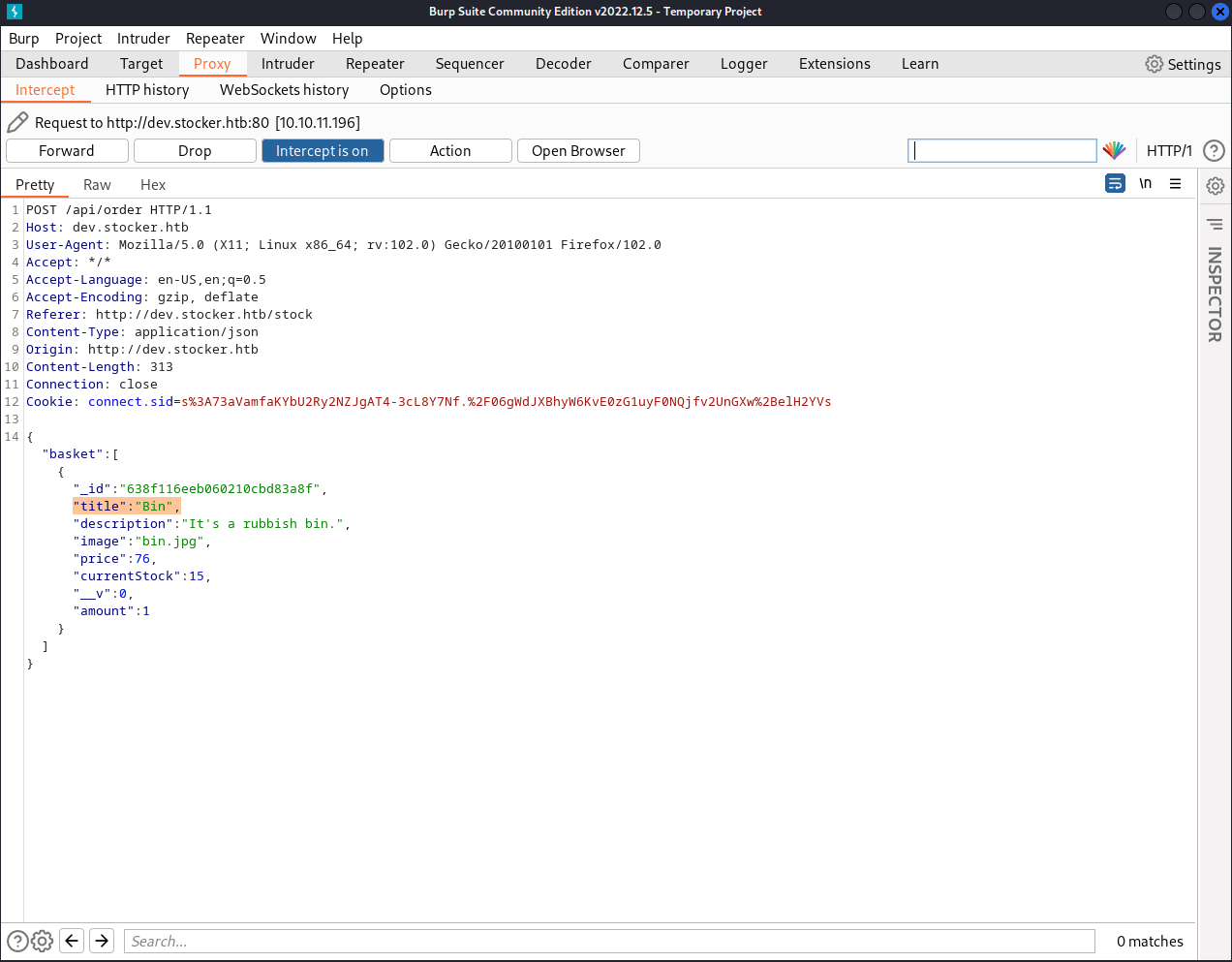Toggle the Intercept is on button
The height and width of the screenshot is (962, 1232).
point(322,151)
